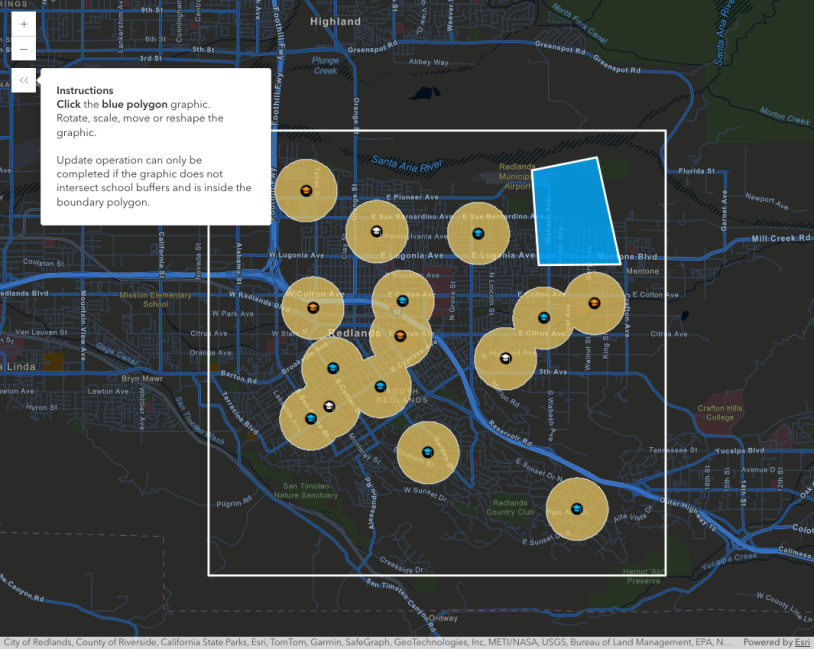
Task: Collapse the Instructions panel
Action: coord(24,82)
